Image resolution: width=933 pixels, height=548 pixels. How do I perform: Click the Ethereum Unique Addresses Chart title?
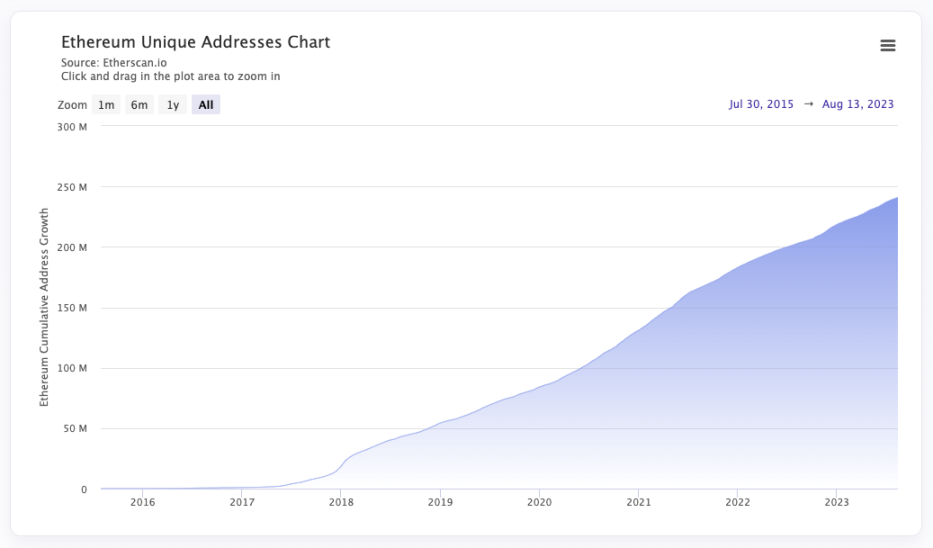[196, 42]
